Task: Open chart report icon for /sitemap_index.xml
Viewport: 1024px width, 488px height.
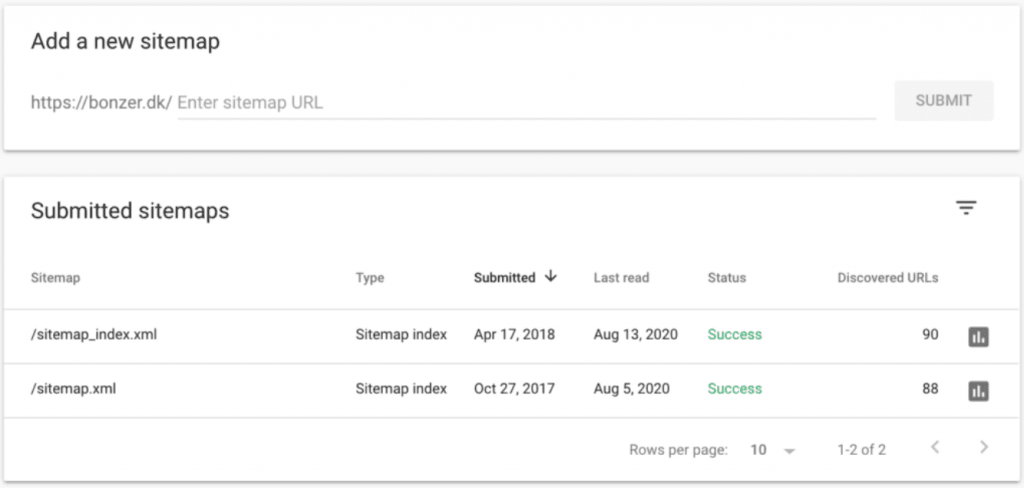Action: [978, 336]
